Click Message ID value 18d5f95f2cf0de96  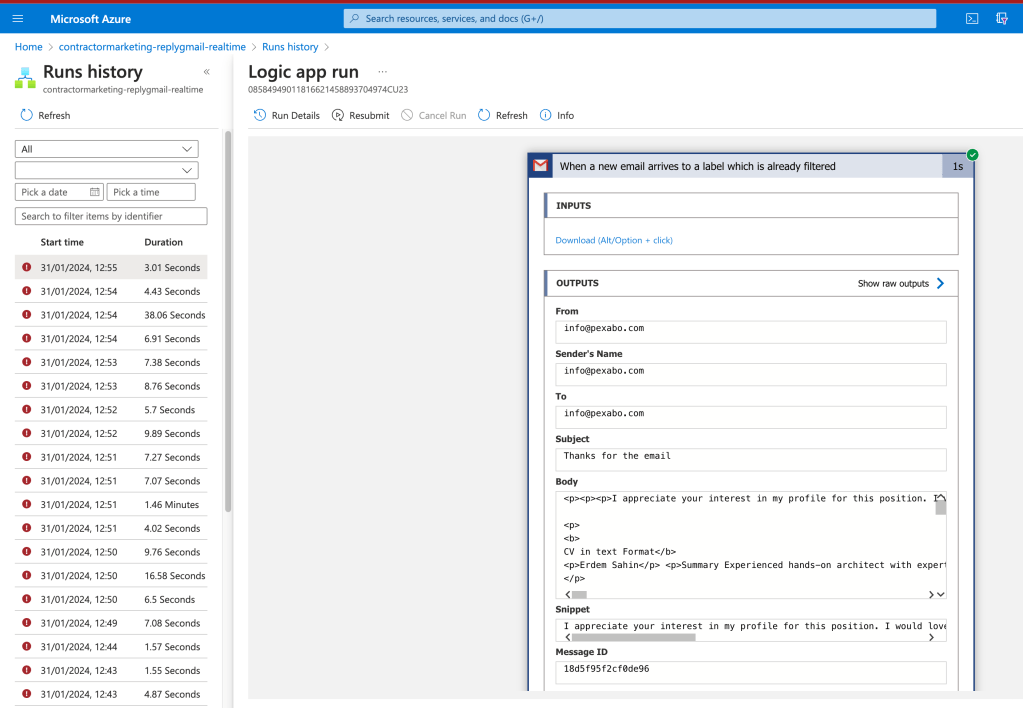751,673
